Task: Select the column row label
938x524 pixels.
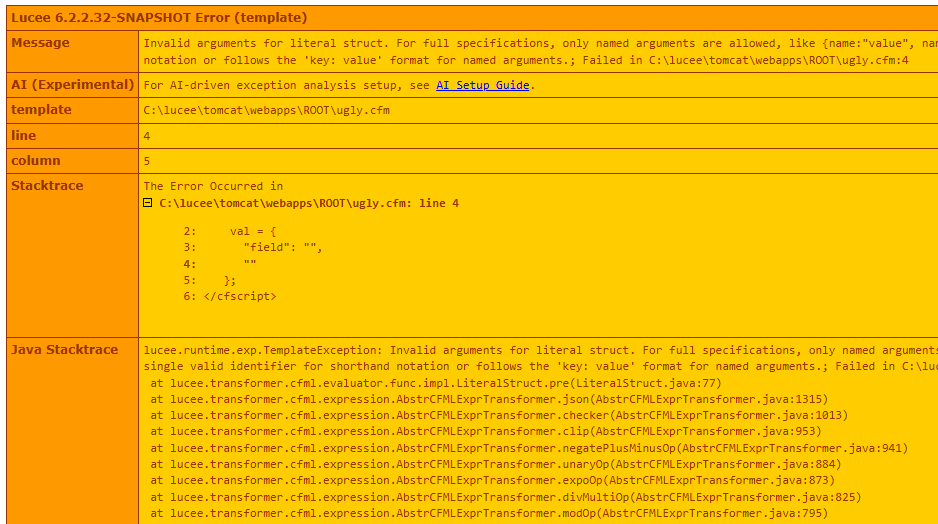Action: pyautogui.click(x=36, y=160)
